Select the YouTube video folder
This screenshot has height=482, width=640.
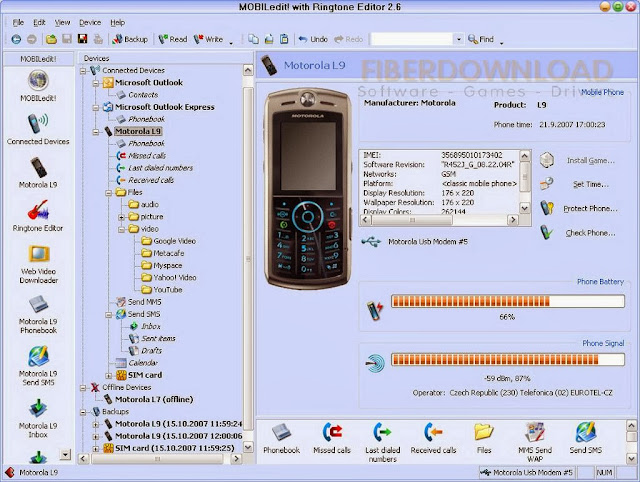(168, 290)
